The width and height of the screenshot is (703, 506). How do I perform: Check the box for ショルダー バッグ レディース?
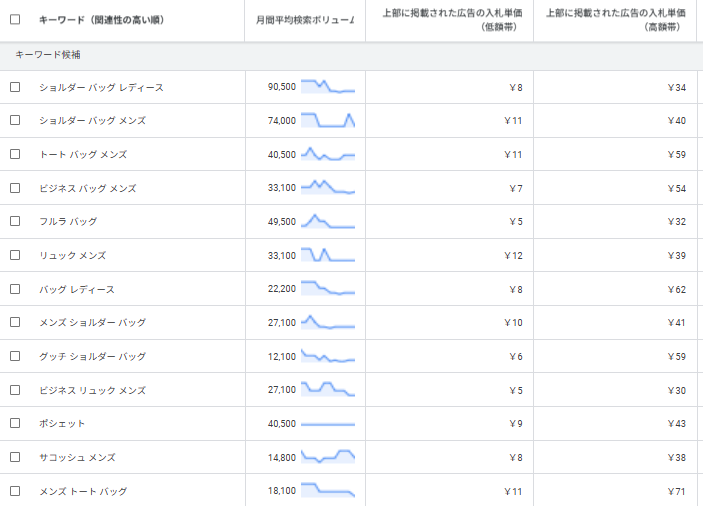15,87
